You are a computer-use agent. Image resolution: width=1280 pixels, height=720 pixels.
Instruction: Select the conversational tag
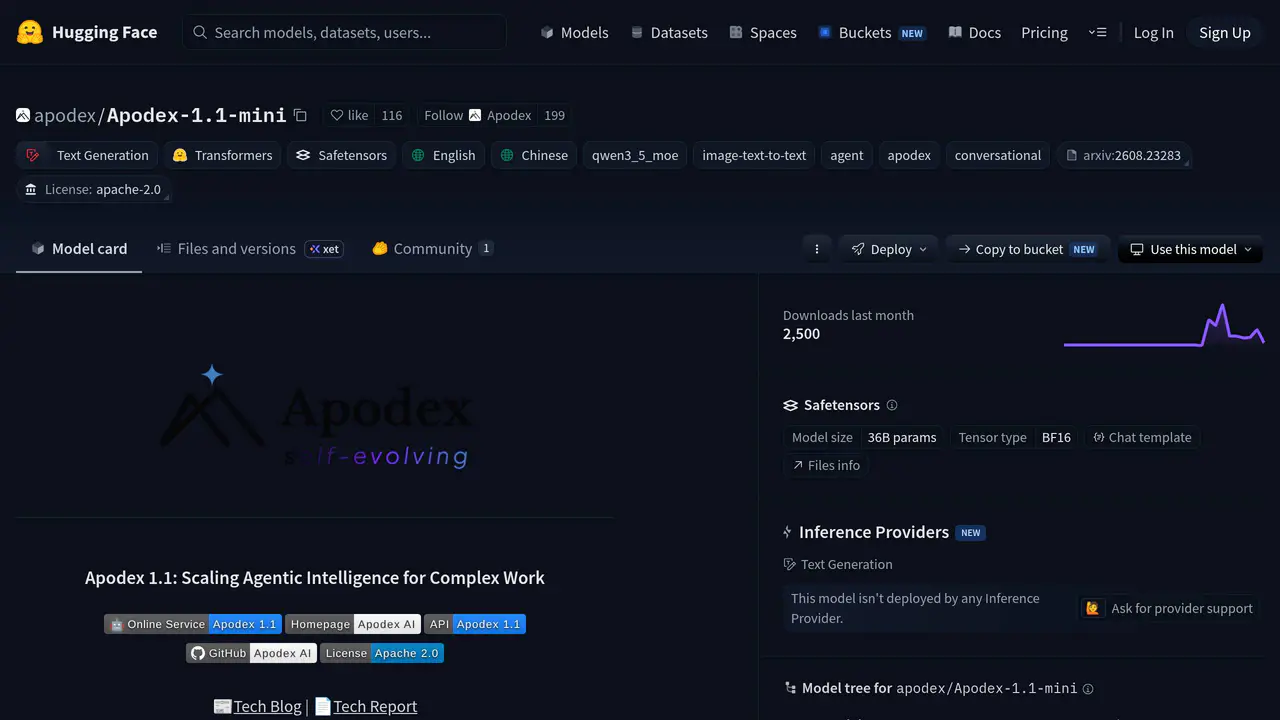998,155
